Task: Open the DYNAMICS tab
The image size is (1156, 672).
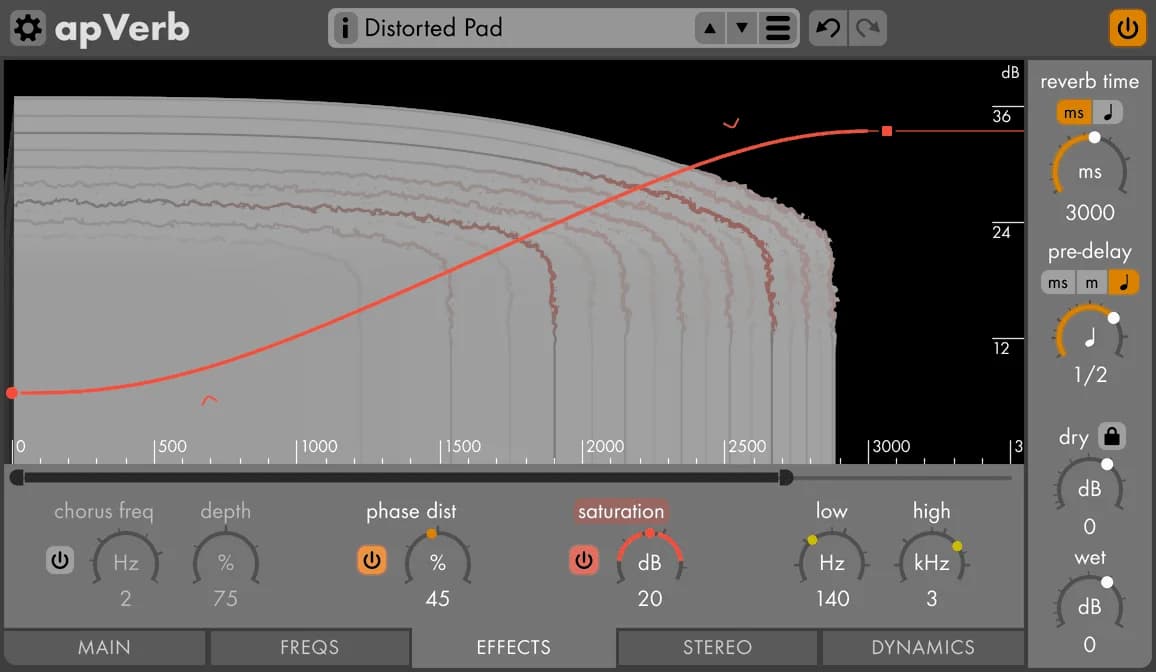Action: coord(922,648)
